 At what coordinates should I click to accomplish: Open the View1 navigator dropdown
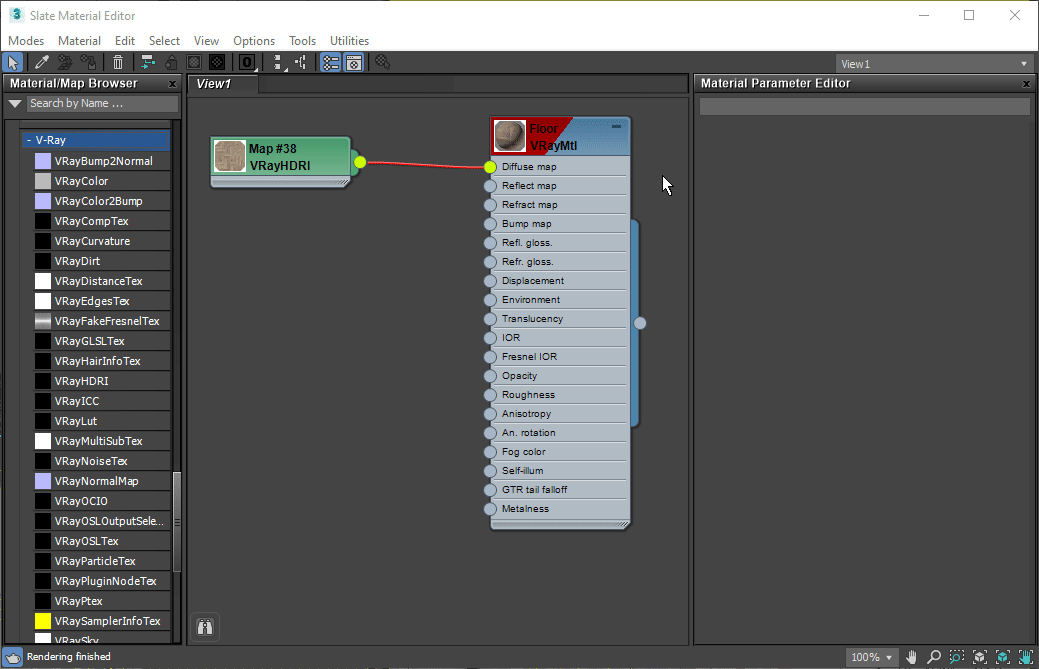[x=934, y=64]
